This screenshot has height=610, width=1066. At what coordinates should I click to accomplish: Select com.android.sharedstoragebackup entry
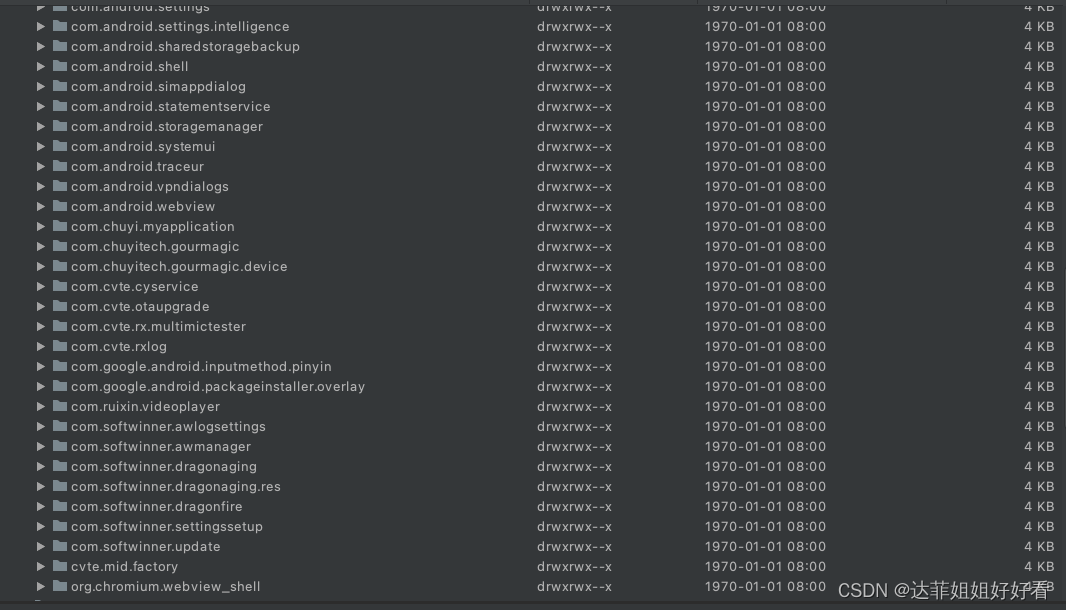[x=533, y=46]
